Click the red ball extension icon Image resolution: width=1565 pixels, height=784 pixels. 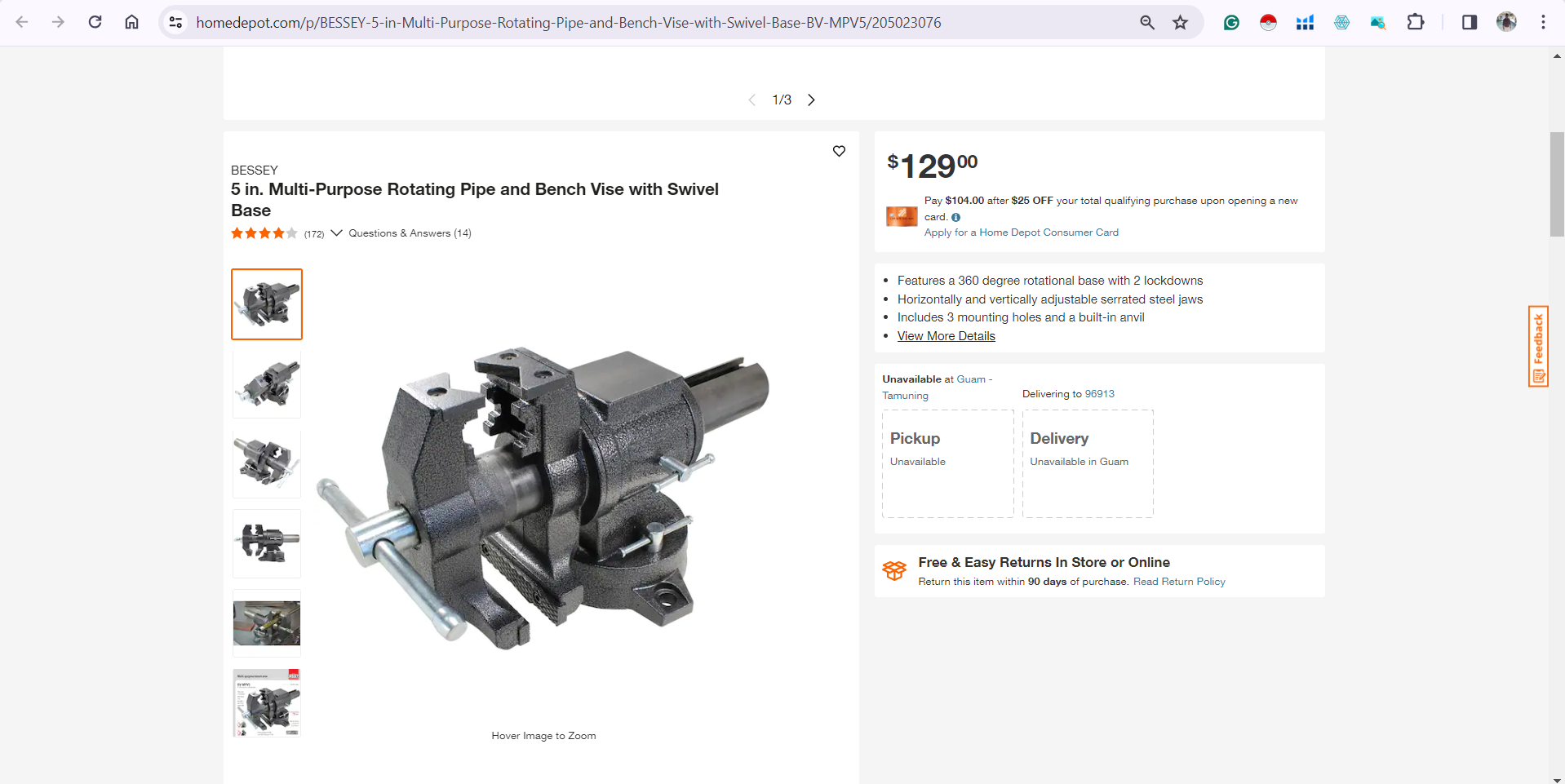coord(1268,22)
